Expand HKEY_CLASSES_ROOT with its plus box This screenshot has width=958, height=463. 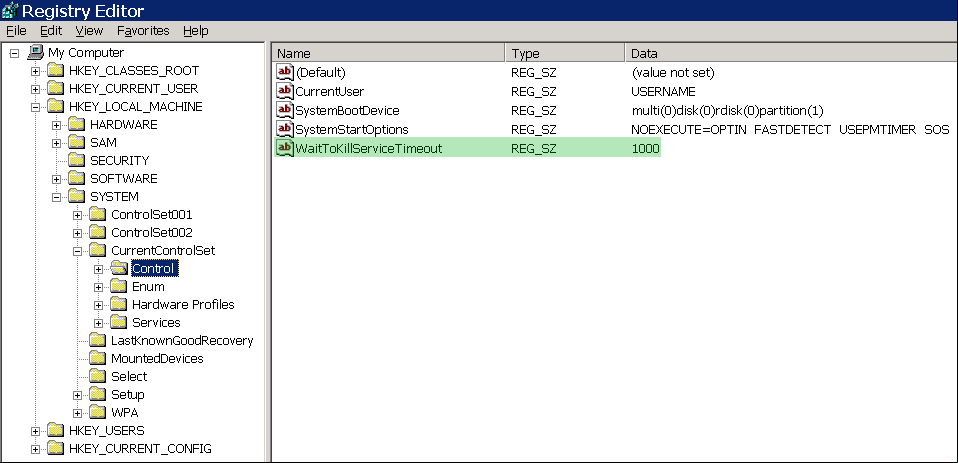(35, 71)
